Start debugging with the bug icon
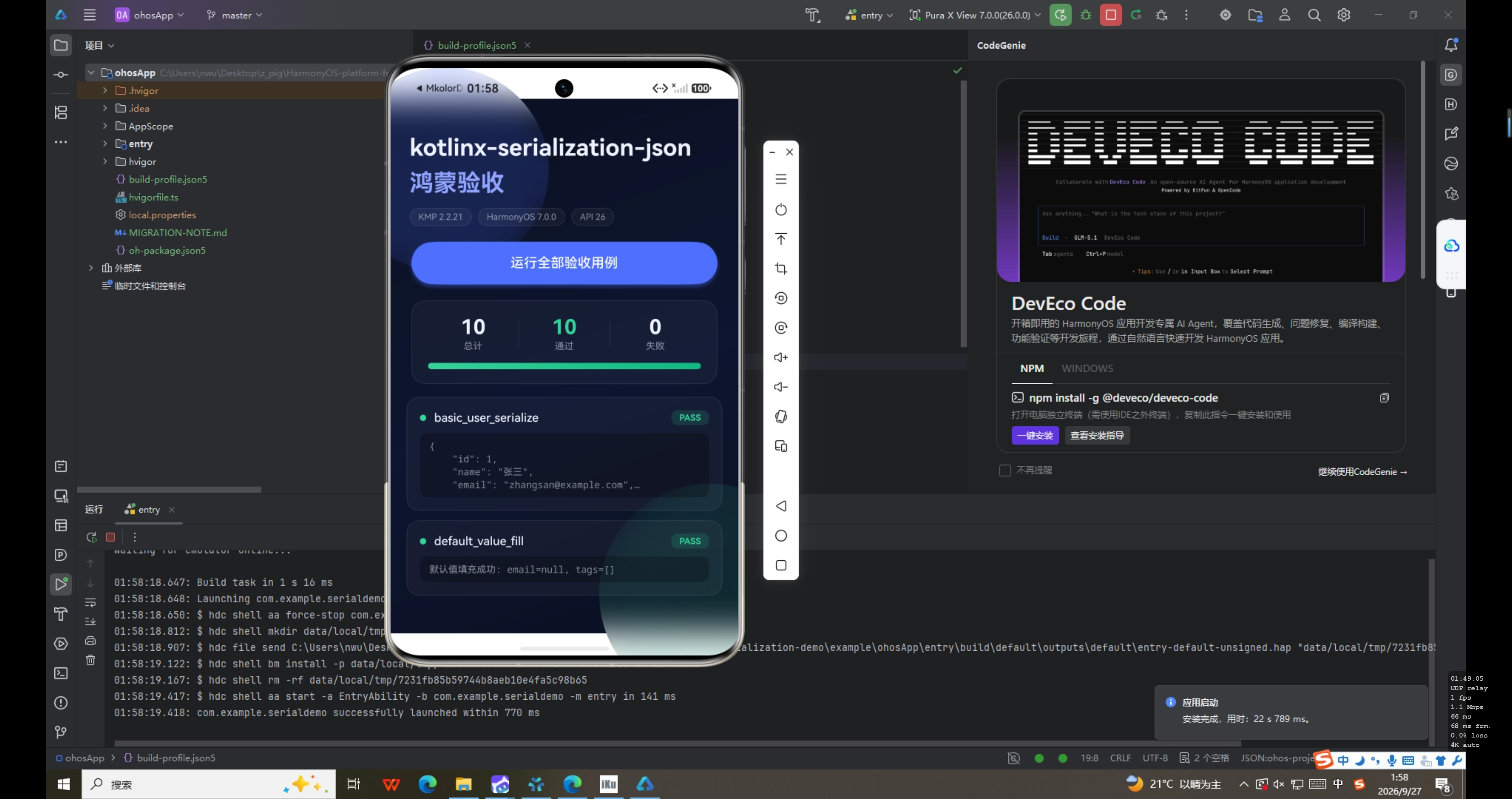 [1085, 15]
